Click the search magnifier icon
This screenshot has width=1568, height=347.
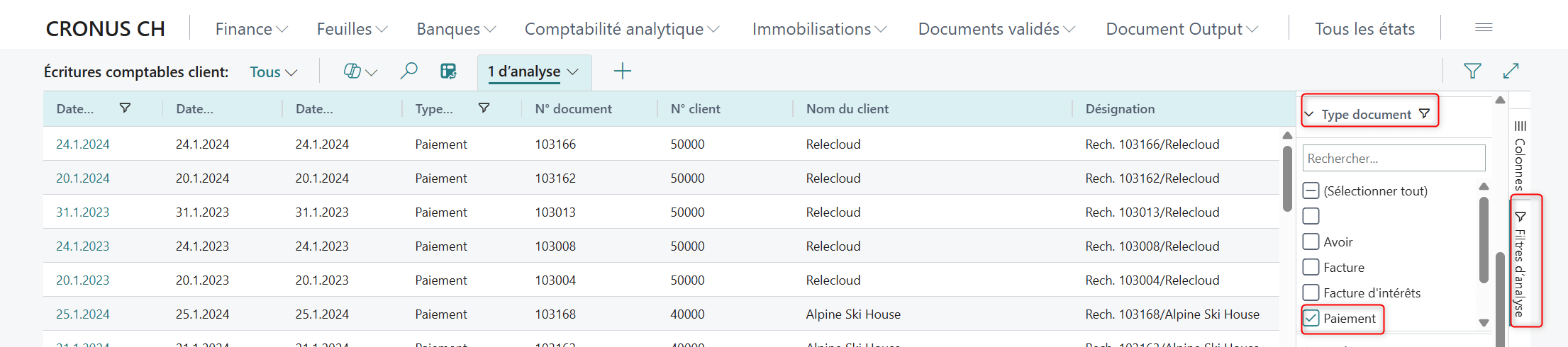tap(408, 72)
